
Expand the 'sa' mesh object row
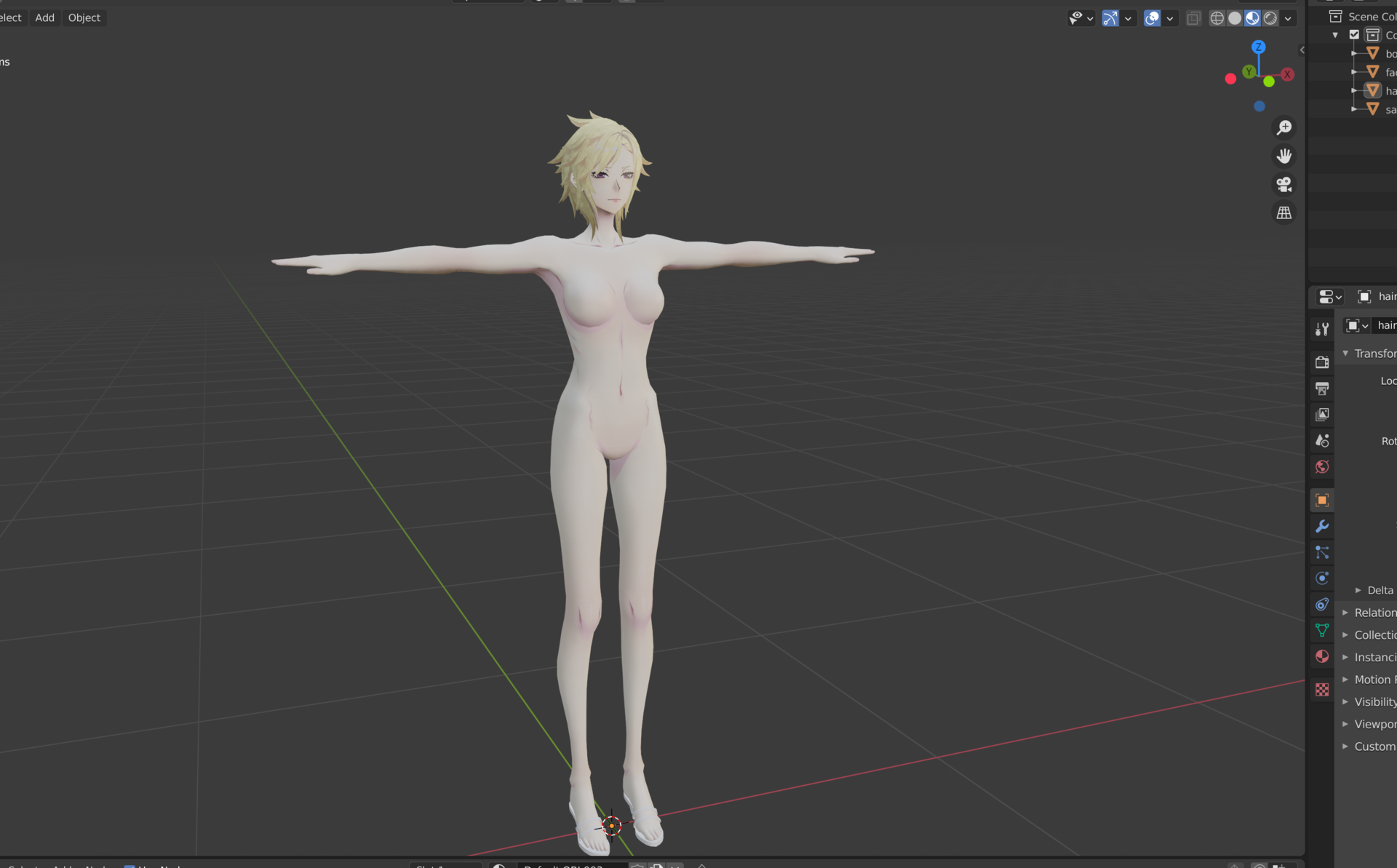(1354, 109)
